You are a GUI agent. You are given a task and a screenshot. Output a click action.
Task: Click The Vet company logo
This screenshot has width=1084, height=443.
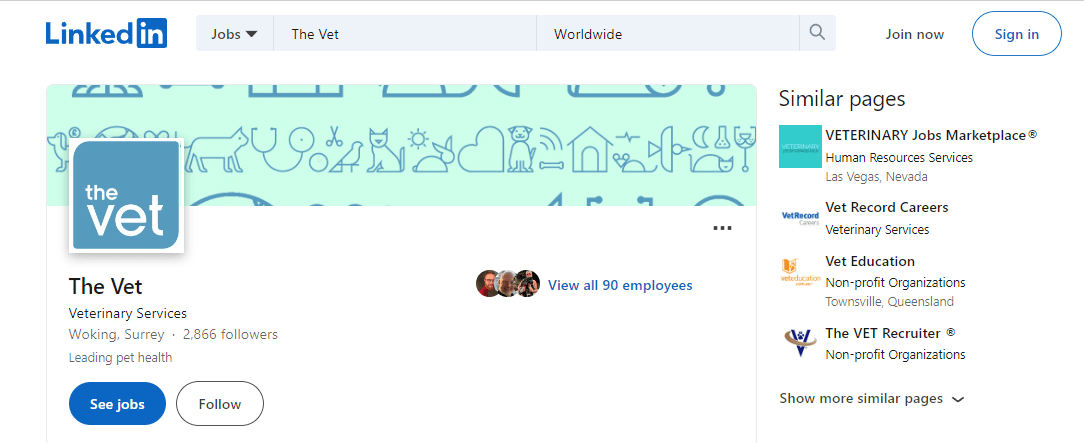[127, 195]
